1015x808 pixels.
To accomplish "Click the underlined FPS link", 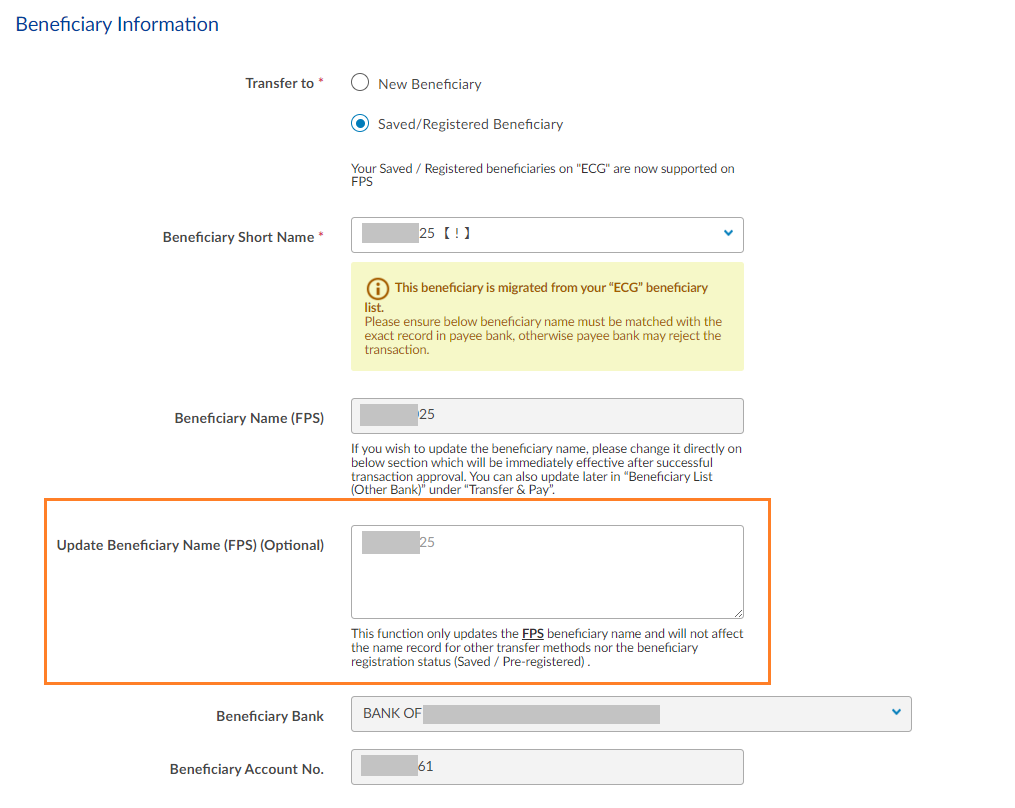I will [x=533, y=634].
